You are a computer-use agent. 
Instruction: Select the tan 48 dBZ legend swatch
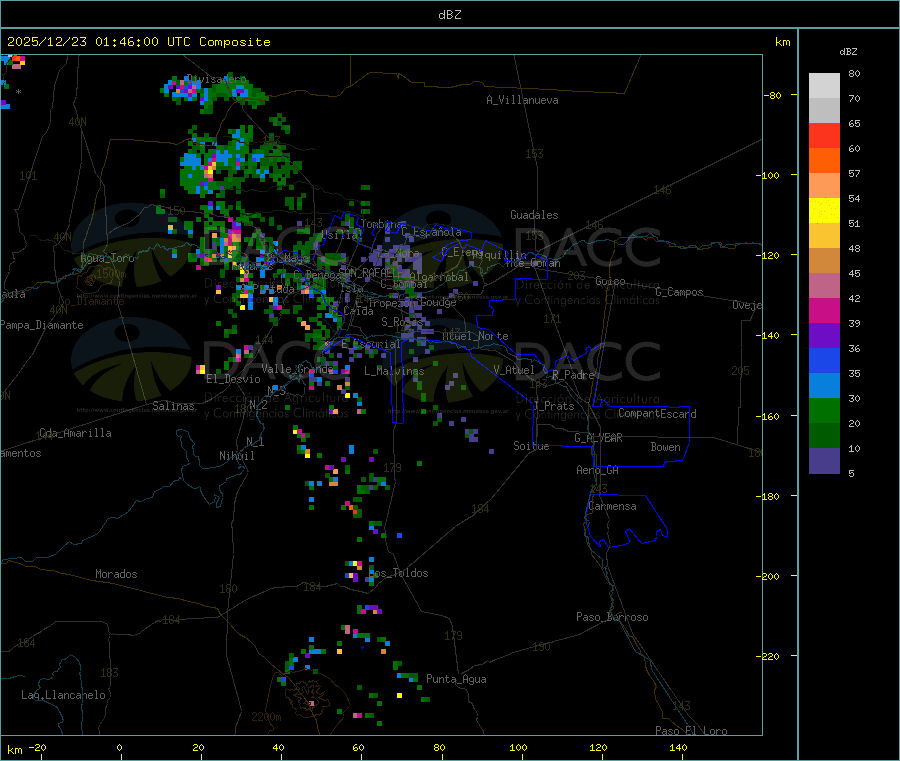coord(824,261)
